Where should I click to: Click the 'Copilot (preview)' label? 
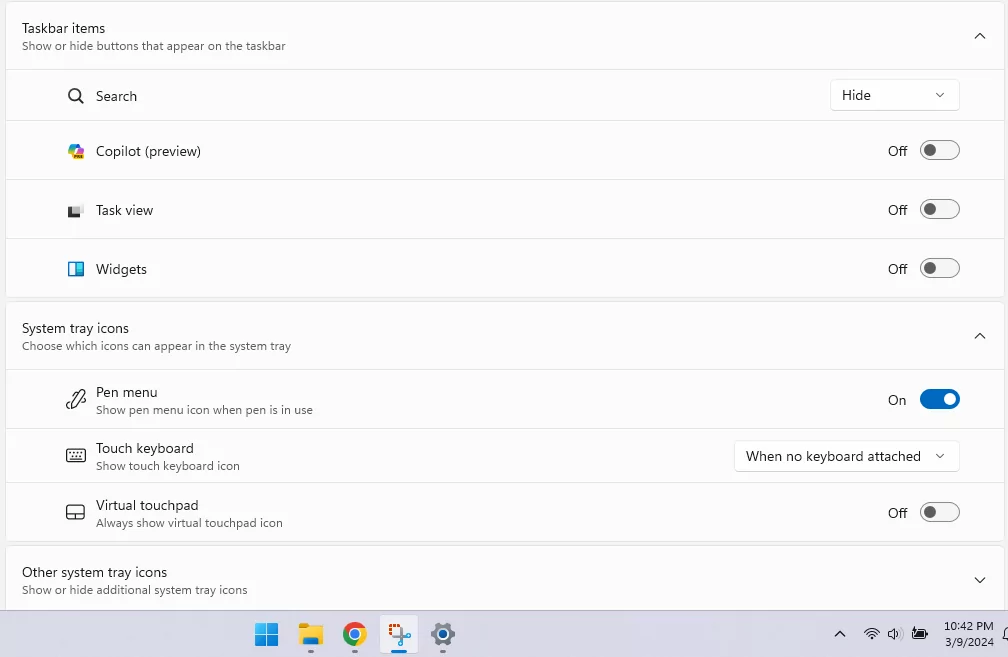coord(148,151)
